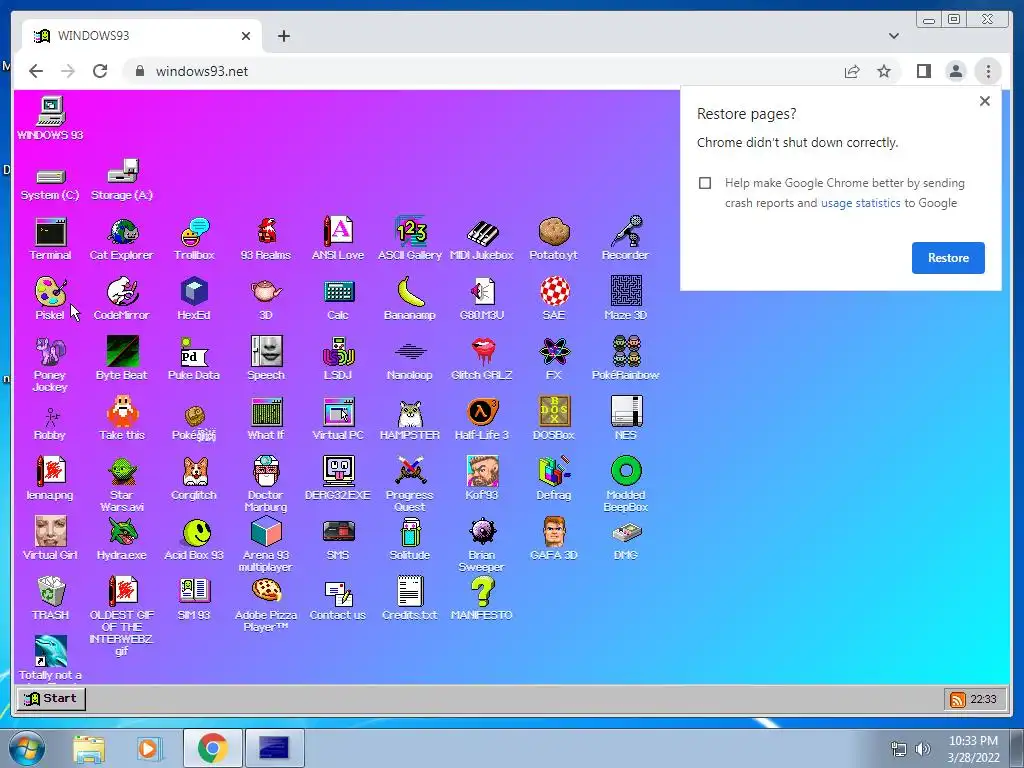Open Credits.txt notepad icon

click(410, 599)
